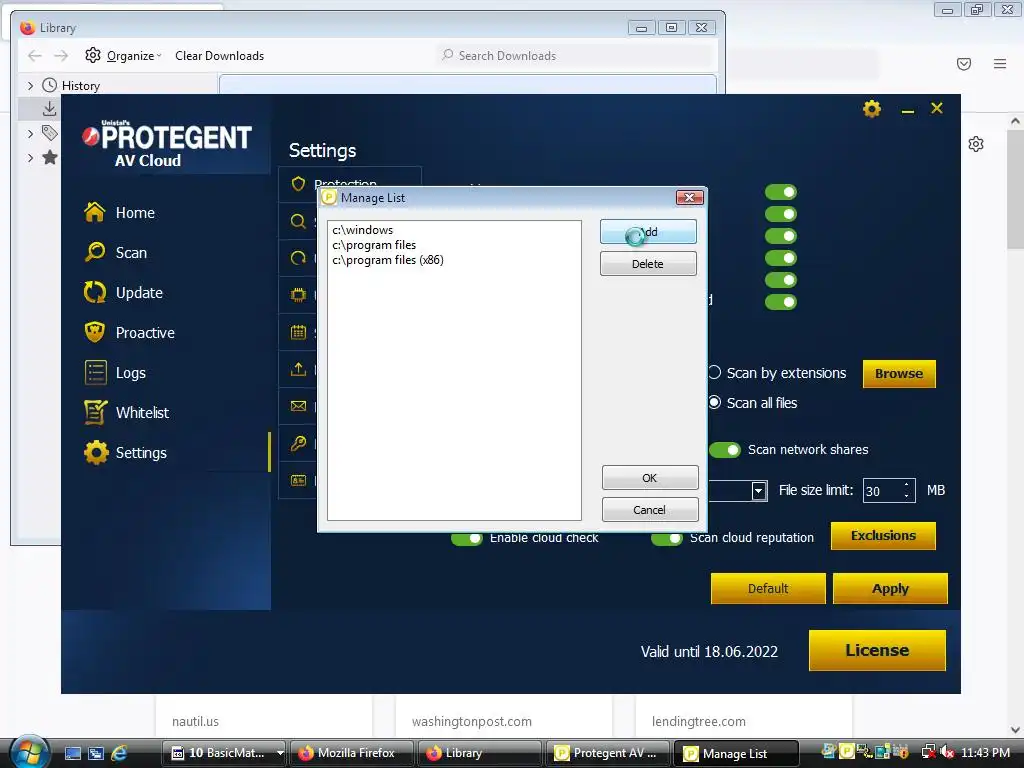Click the Windows Start orb

(x=28, y=752)
